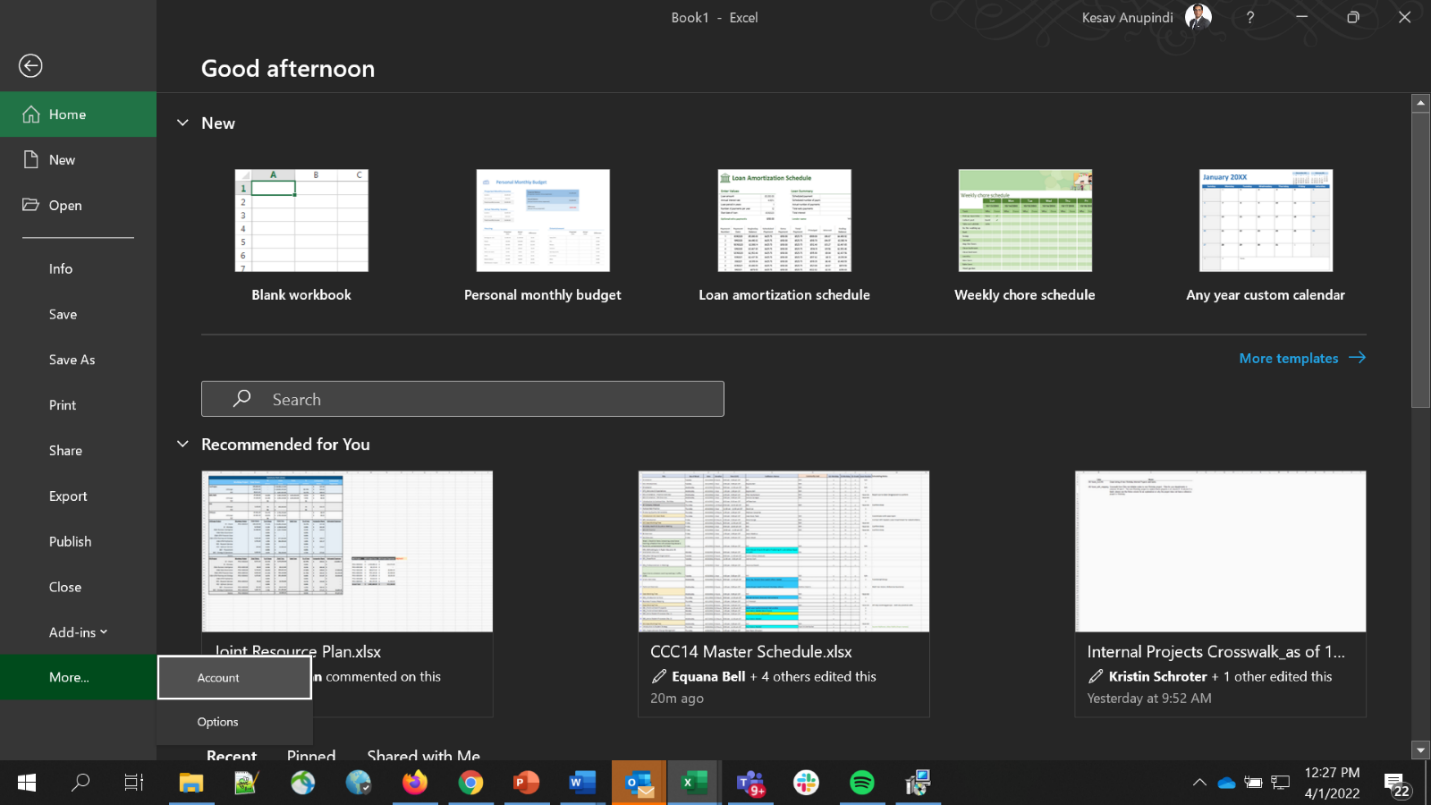Open Any year custom calendar template
The width and height of the screenshot is (1431, 805).
[x=1265, y=236]
